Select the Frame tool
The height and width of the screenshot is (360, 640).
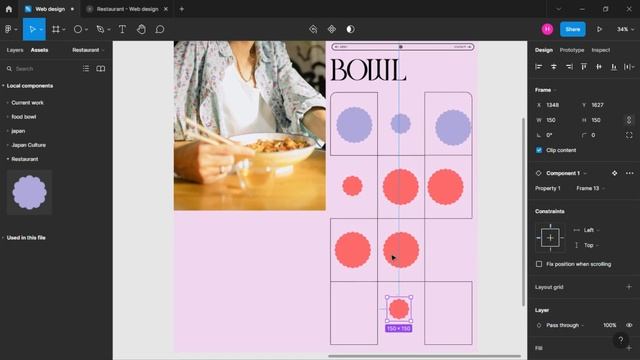click(56, 29)
